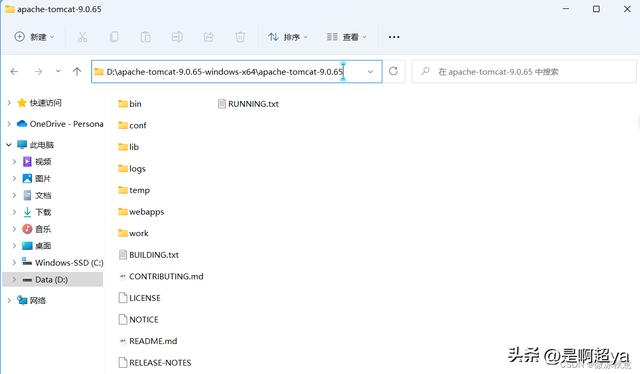
Task: Select the logs folder icon
Action: tap(123, 169)
